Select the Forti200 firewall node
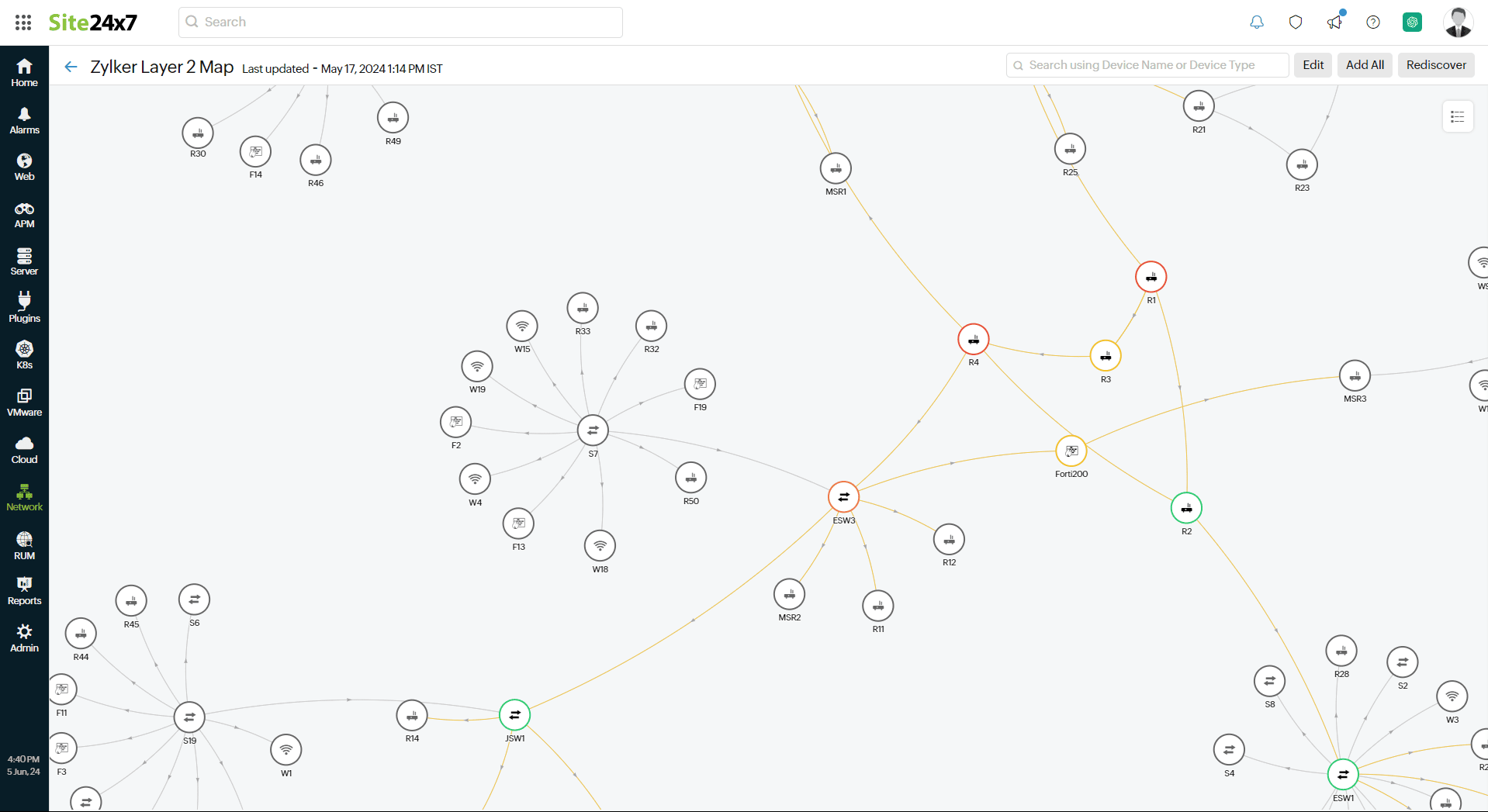The width and height of the screenshot is (1488, 812). pos(1071,451)
